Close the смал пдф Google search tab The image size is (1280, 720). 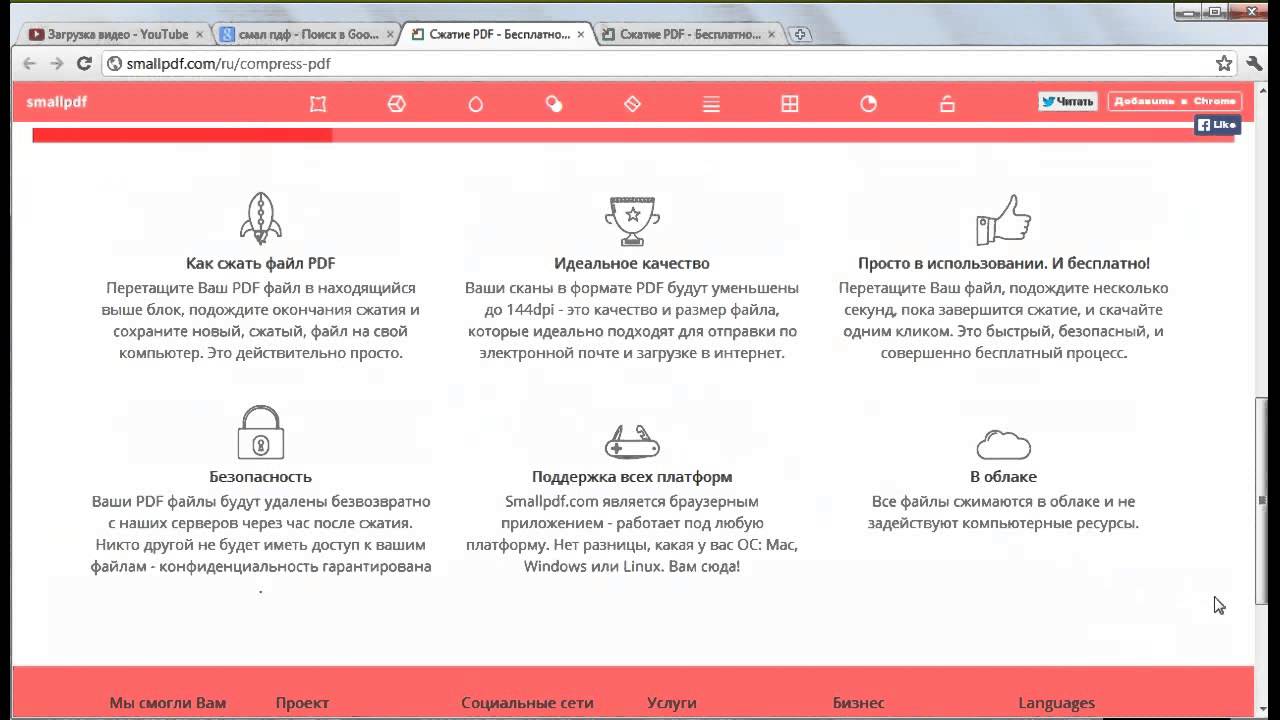[390, 34]
